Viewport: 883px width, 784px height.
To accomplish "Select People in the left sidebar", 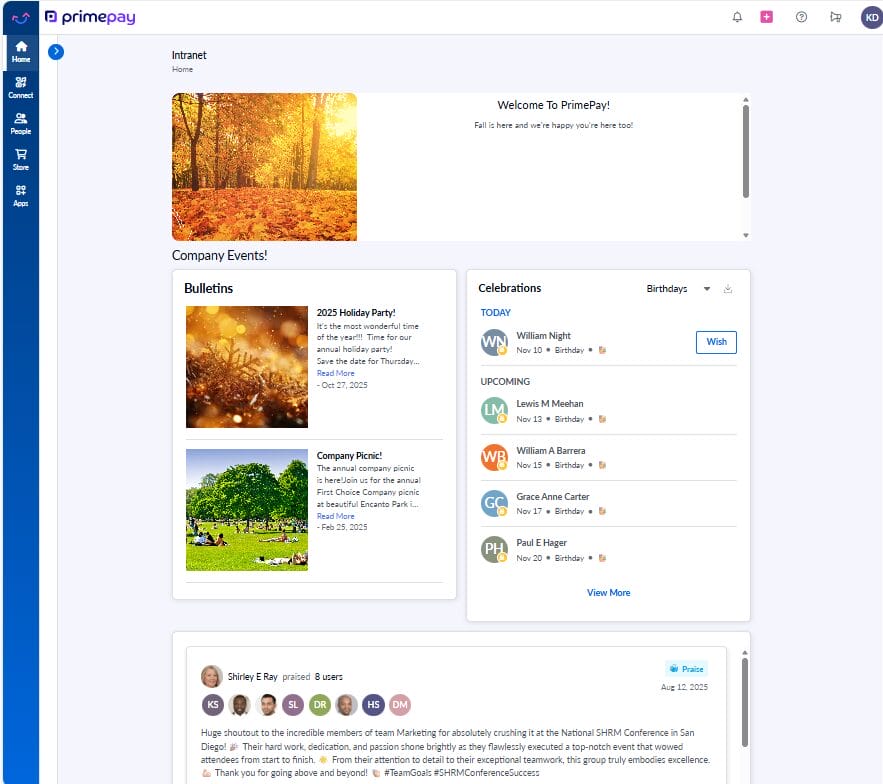I will pos(20,122).
